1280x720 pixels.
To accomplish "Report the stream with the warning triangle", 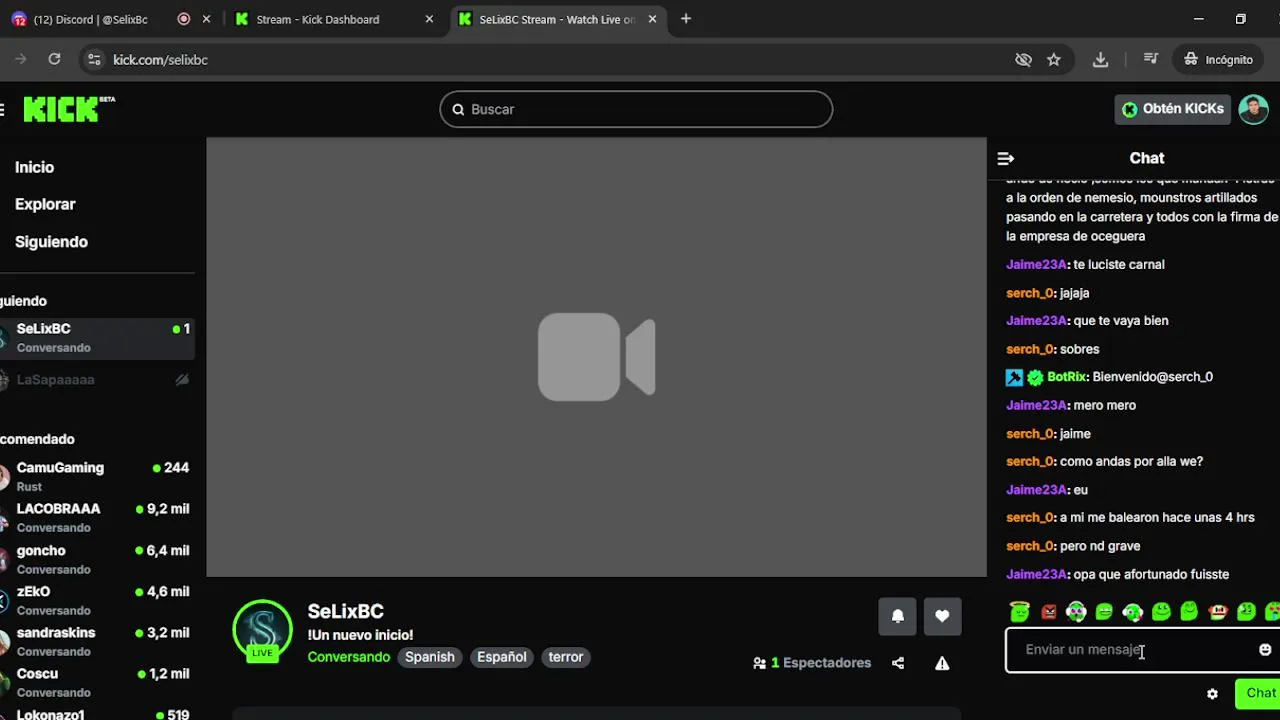I will pyautogui.click(x=942, y=663).
